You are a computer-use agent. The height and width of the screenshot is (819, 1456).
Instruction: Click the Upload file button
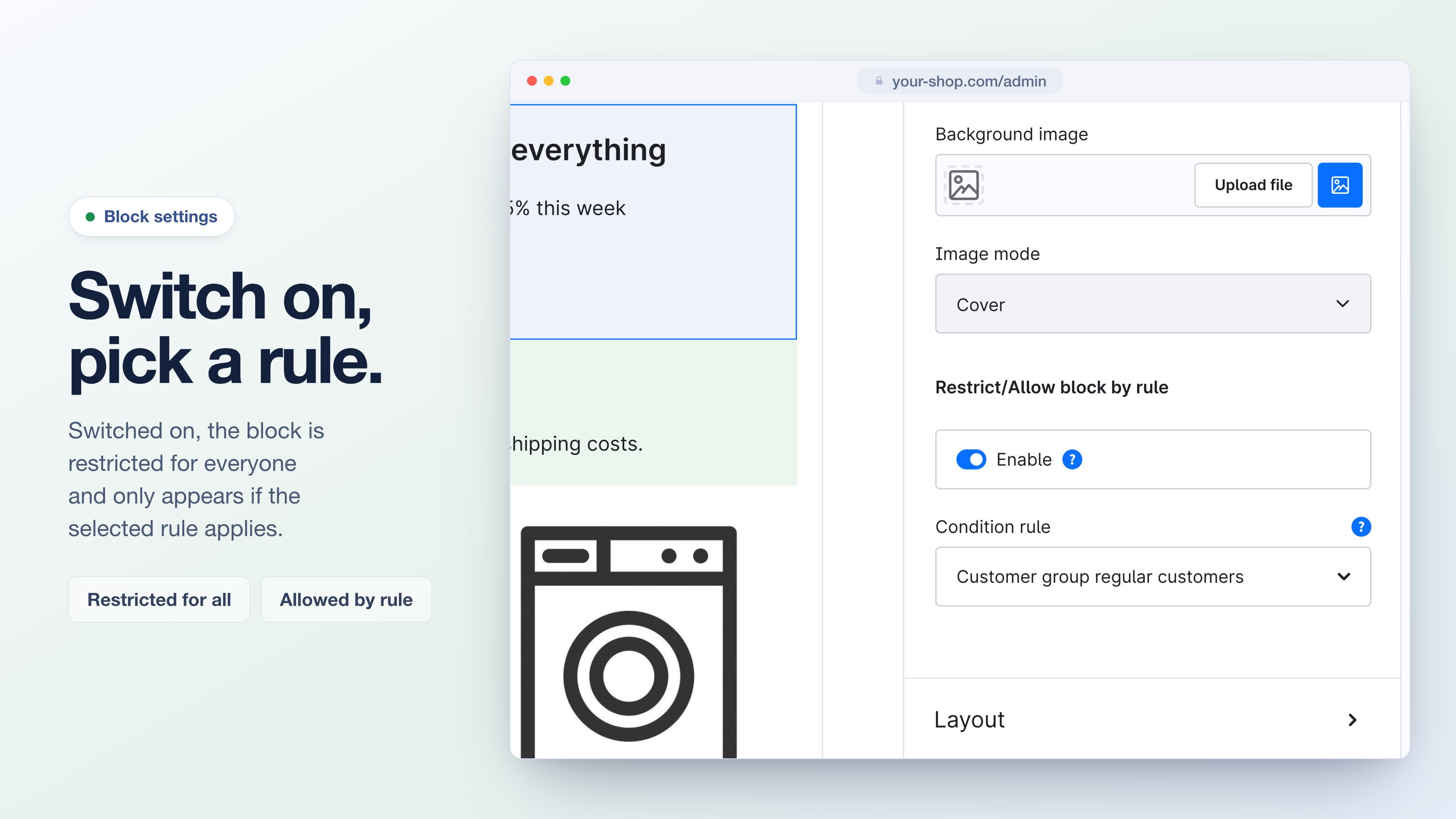click(x=1253, y=185)
